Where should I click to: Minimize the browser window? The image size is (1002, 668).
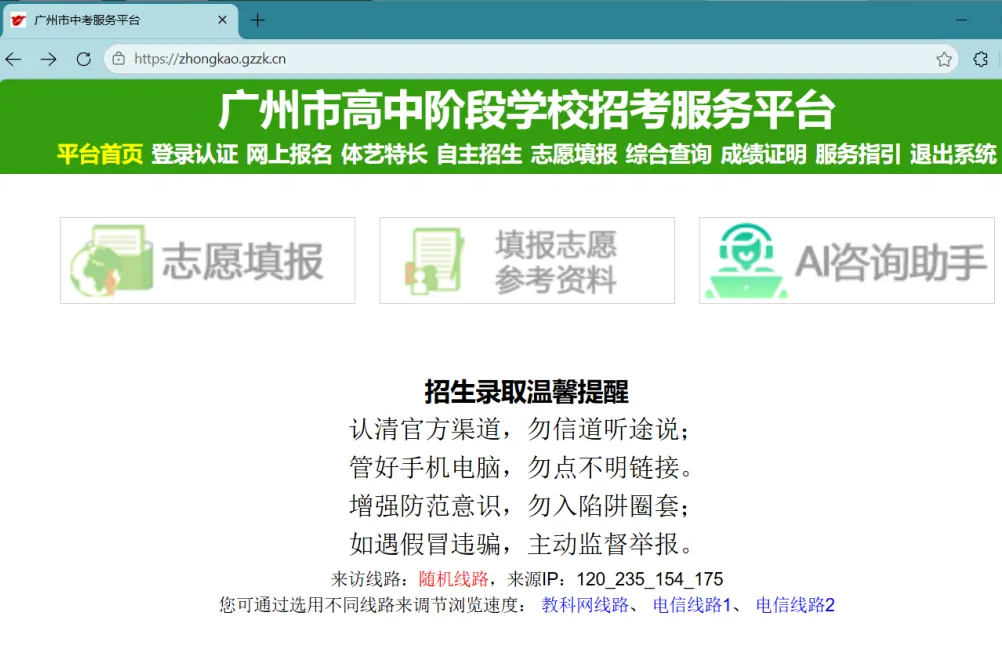[x=961, y=20]
